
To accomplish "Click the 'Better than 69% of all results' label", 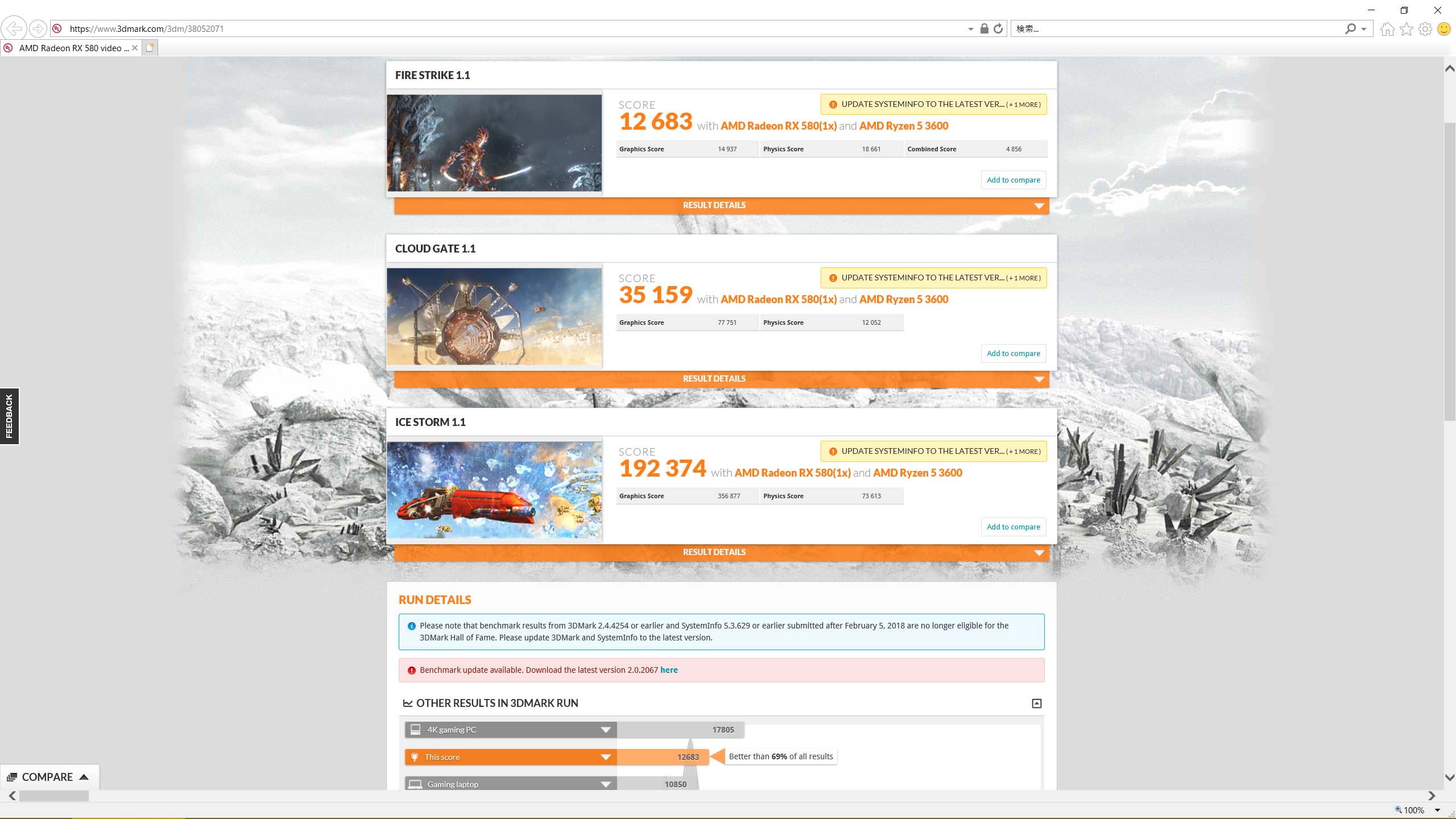I will click(x=780, y=756).
